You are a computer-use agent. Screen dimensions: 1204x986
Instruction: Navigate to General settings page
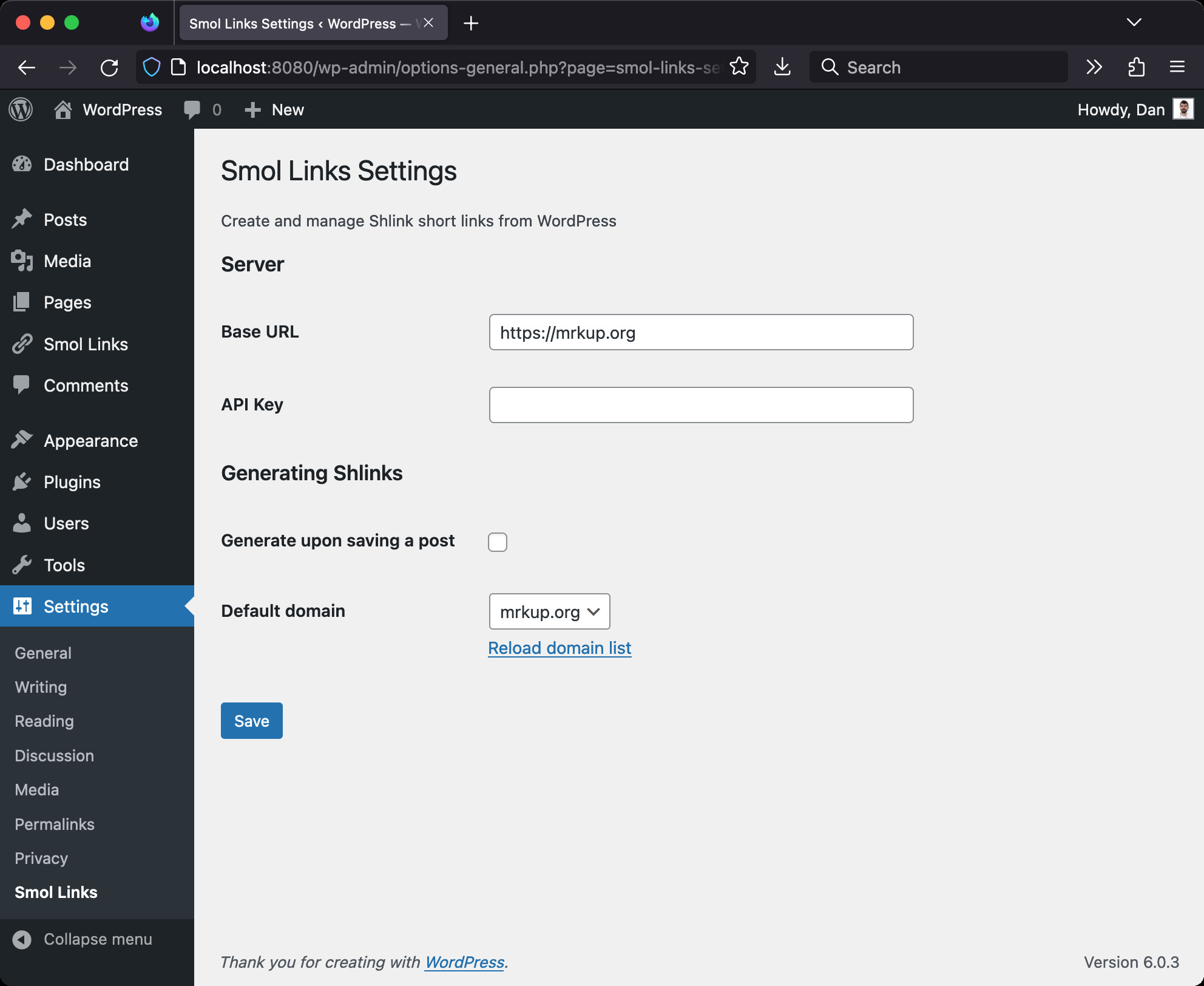tap(43, 652)
